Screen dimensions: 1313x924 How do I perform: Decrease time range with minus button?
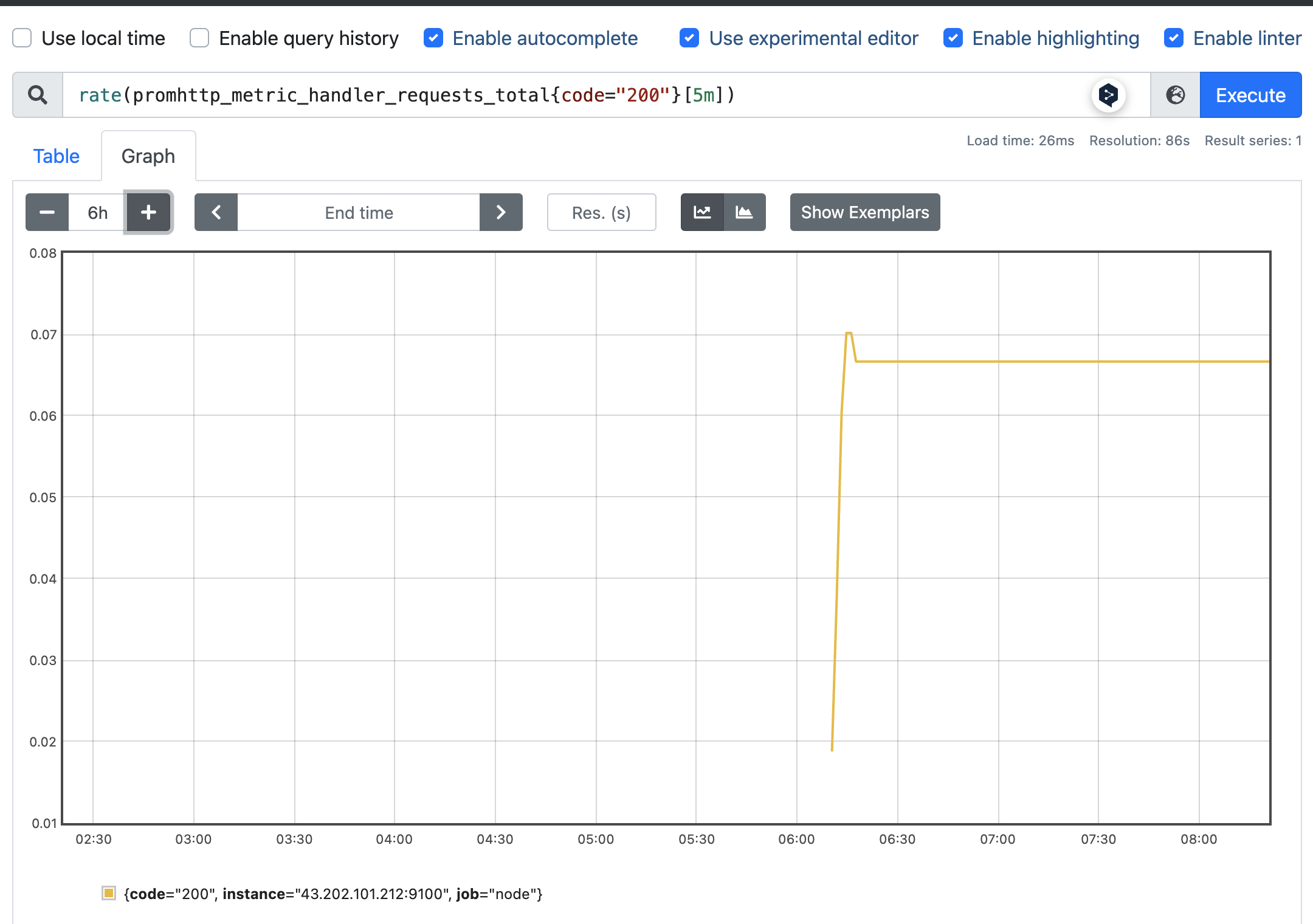coord(47,212)
